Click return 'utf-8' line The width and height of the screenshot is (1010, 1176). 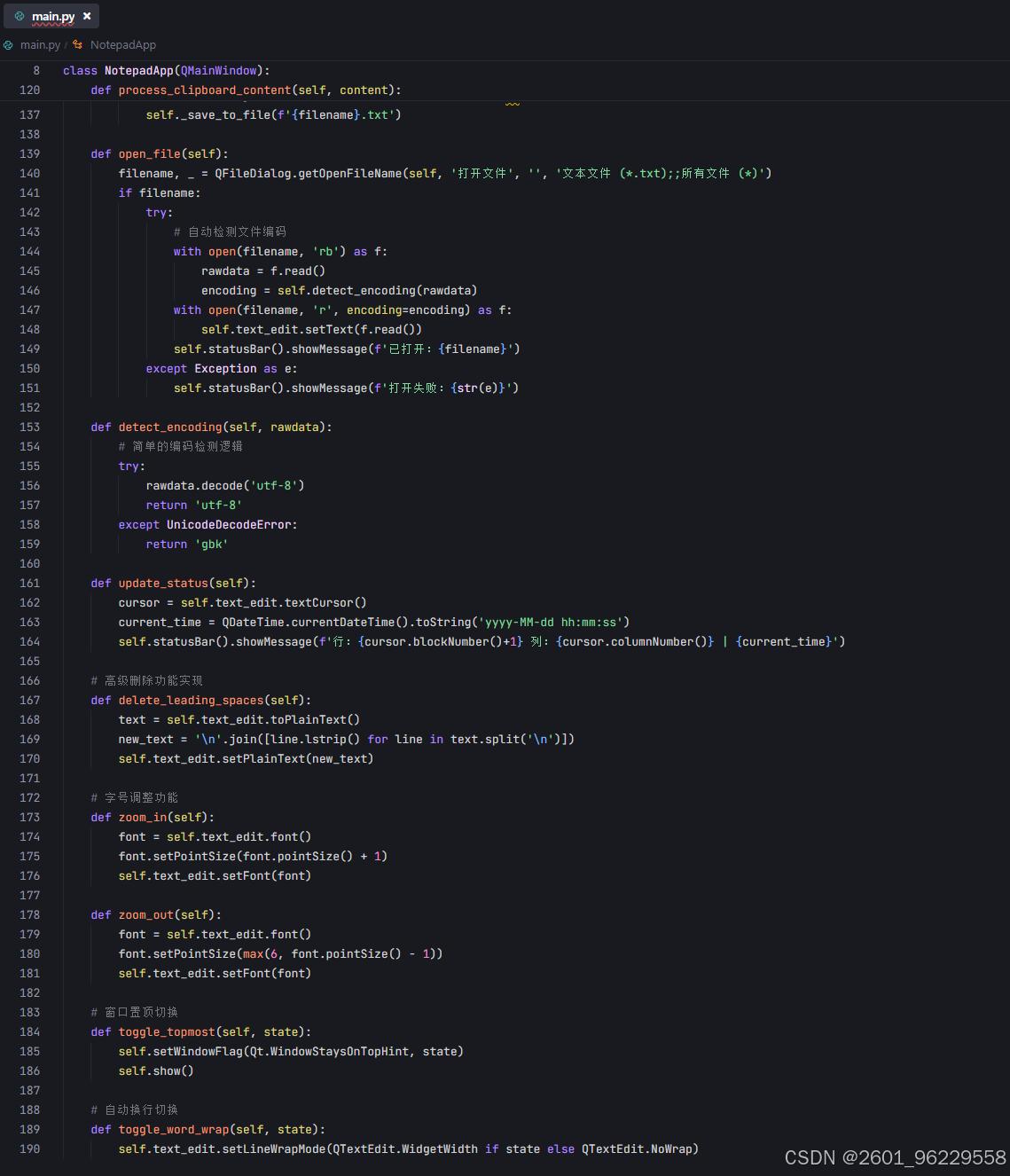tap(194, 505)
